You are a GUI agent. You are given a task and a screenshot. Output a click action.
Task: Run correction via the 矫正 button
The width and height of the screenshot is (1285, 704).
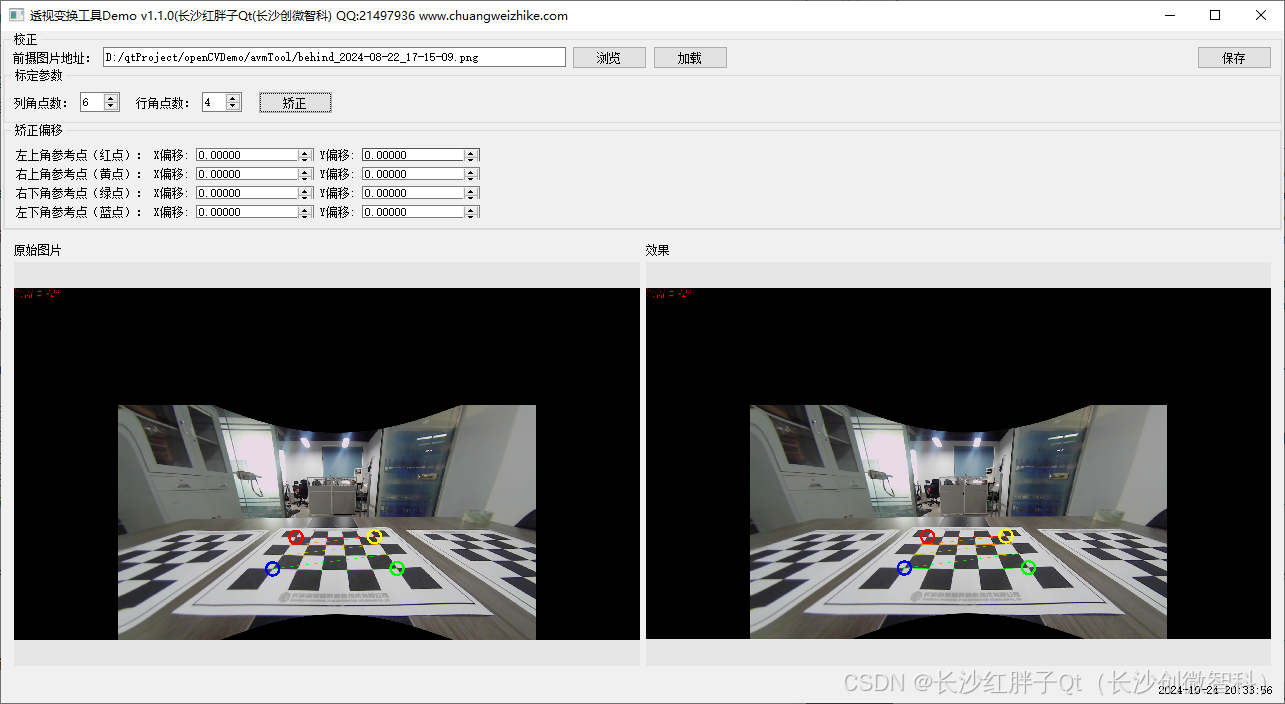point(294,102)
